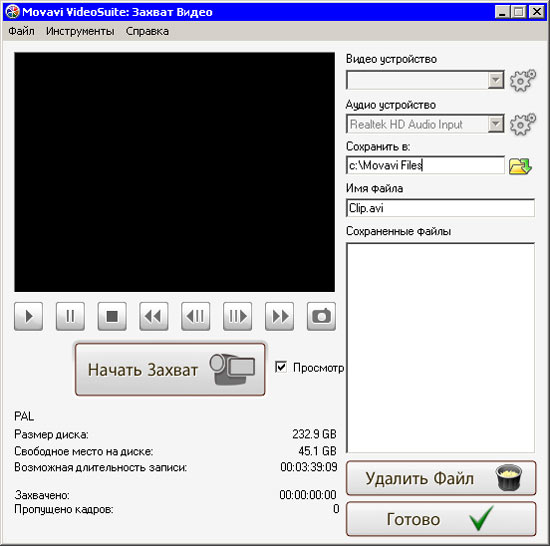Stop playback with the square stop button
Image resolution: width=550 pixels, height=546 pixels.
[x=112, y=316]
